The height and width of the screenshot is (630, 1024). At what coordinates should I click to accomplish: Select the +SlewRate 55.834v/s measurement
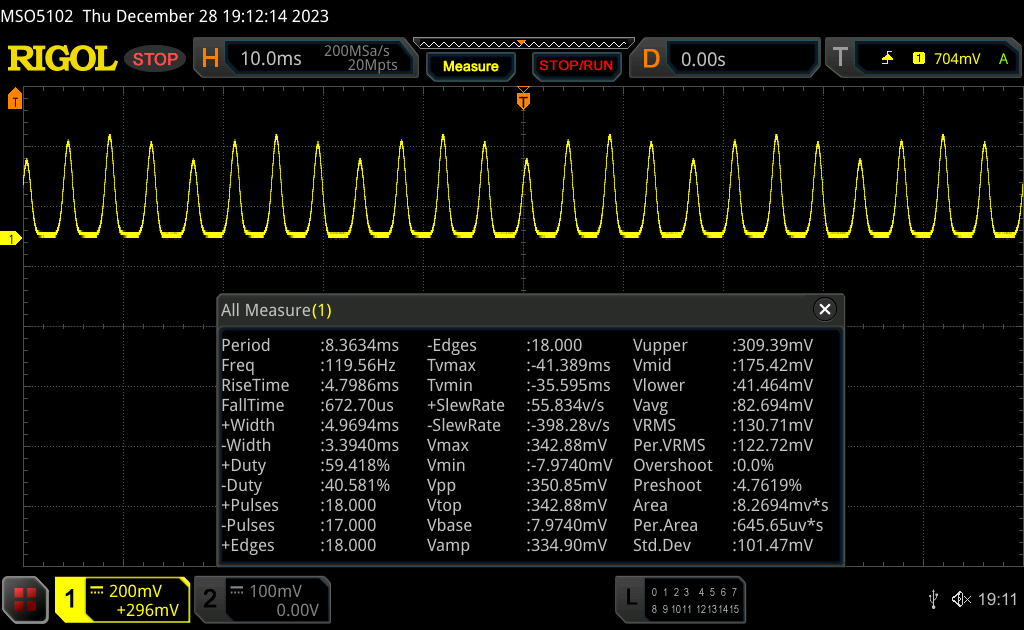pyautogui.click(x=516, y=405)
